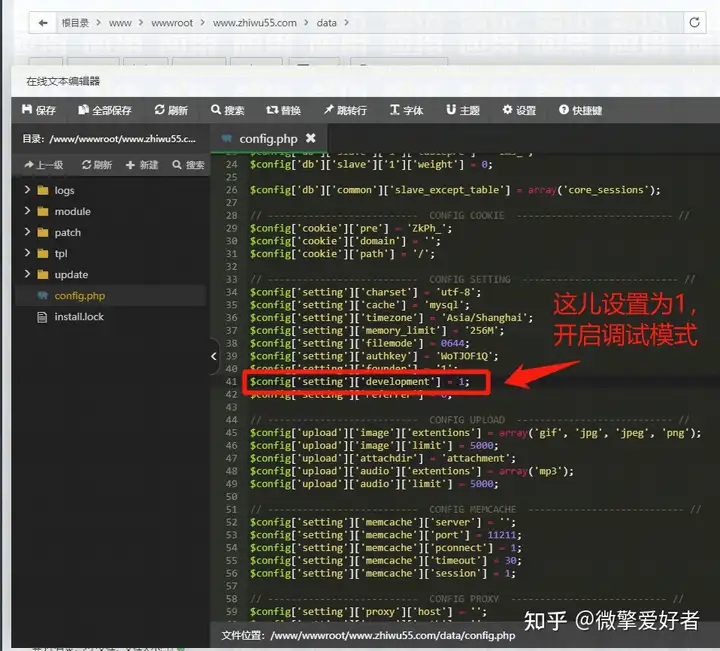Expand the logs folder chevron
This screenshot has width=720, height=651.
[x=27, y=190]
